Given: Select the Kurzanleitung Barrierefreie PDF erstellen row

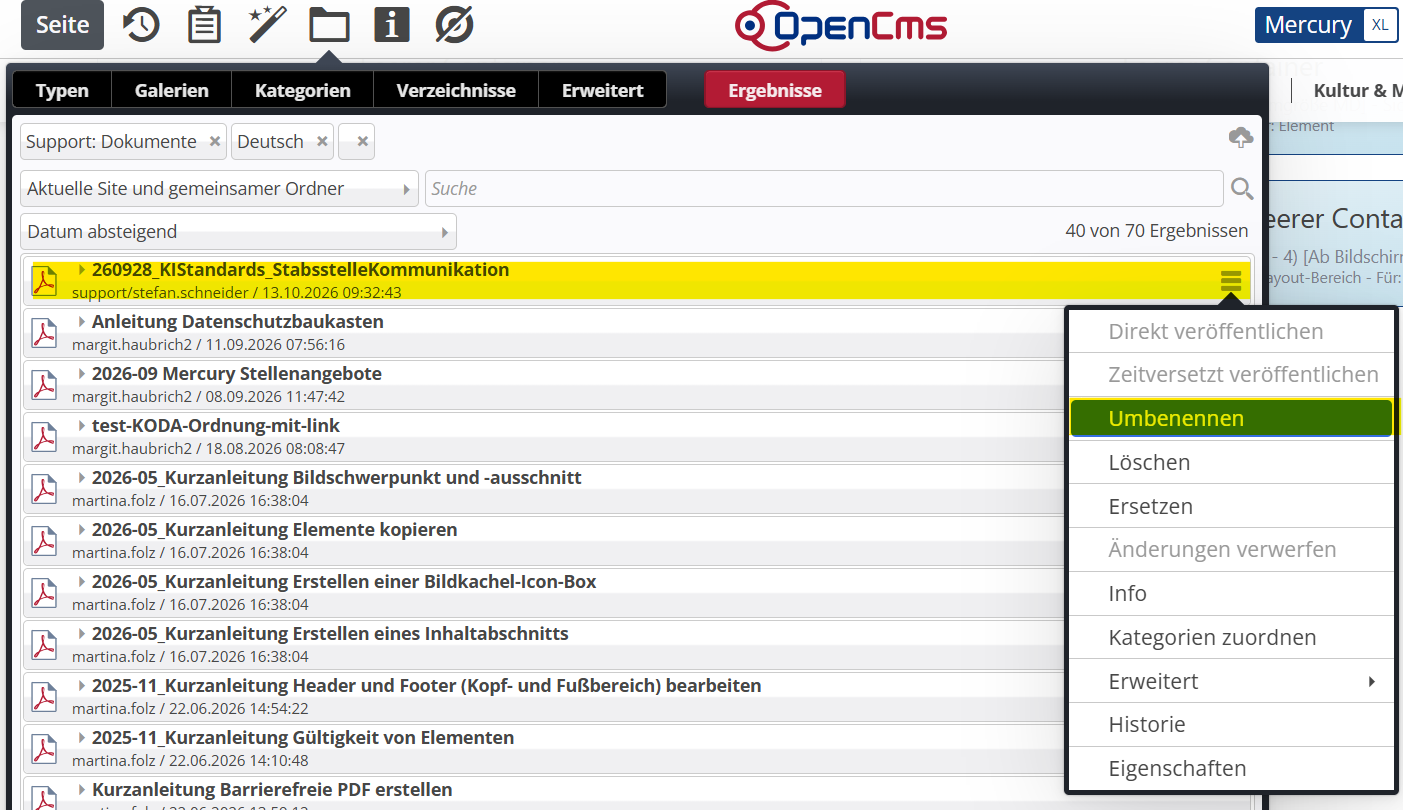Looking at the screenshot, I should (x=637, y=794).
